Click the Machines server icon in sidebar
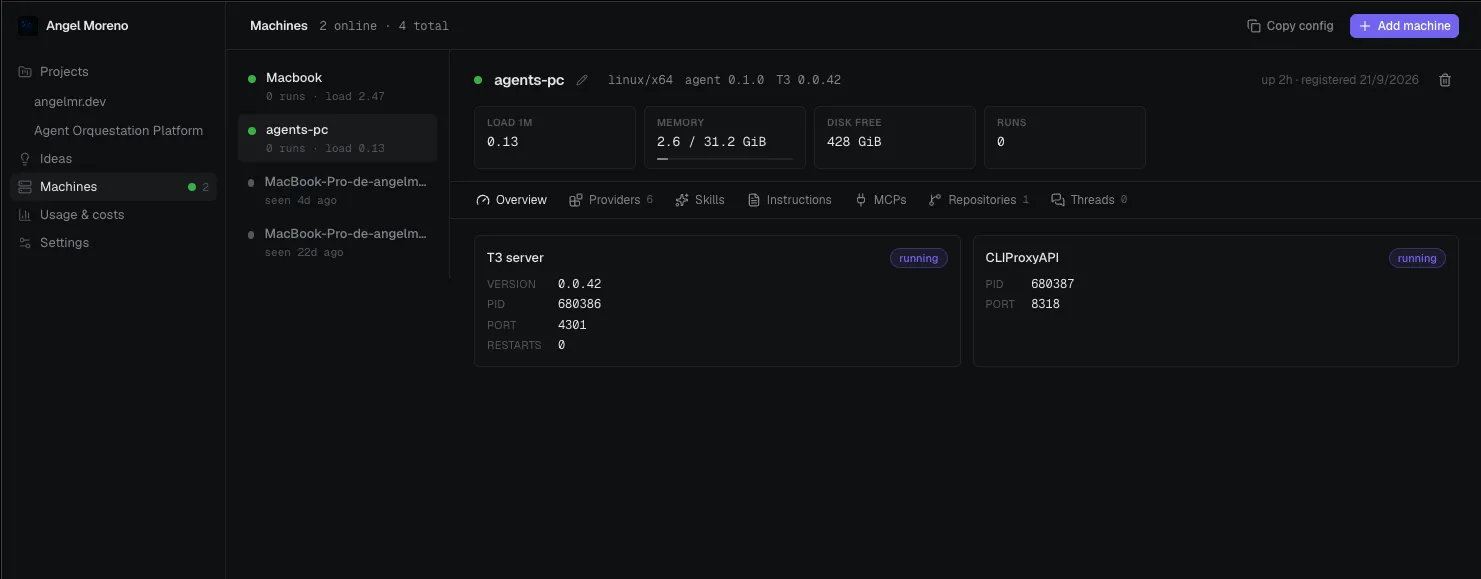The image size is (1481, 579). 25,187
